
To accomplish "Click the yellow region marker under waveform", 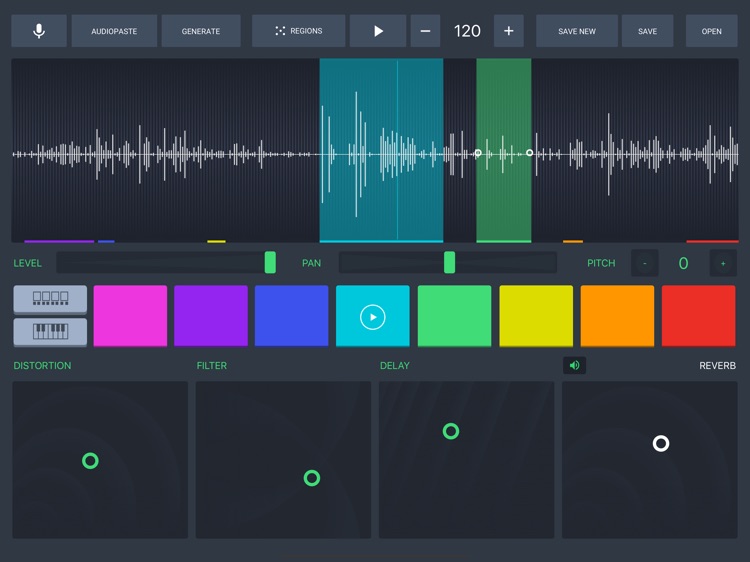I will [x=216, y=242].
